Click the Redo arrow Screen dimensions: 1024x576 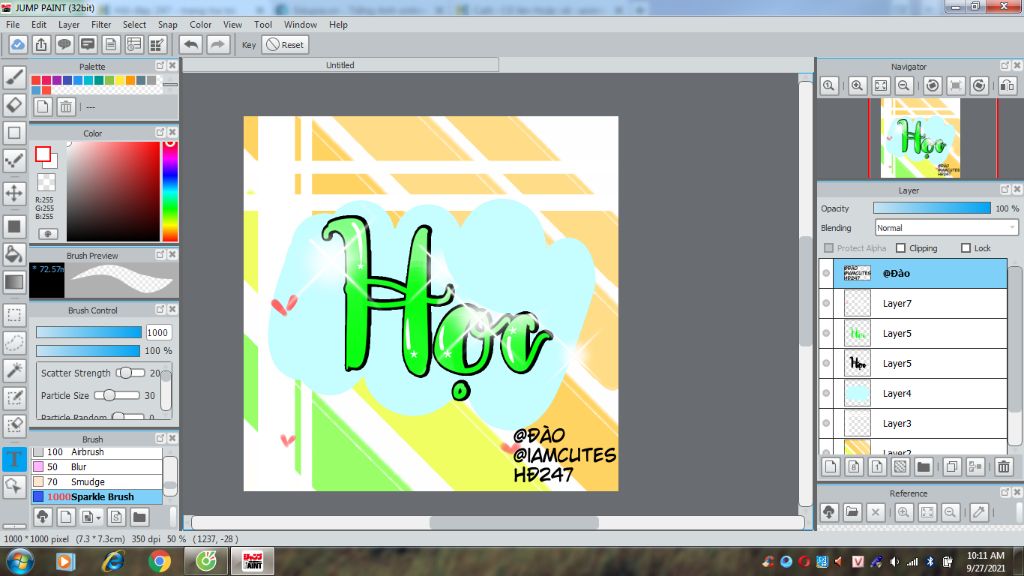(x=217, y=44)
